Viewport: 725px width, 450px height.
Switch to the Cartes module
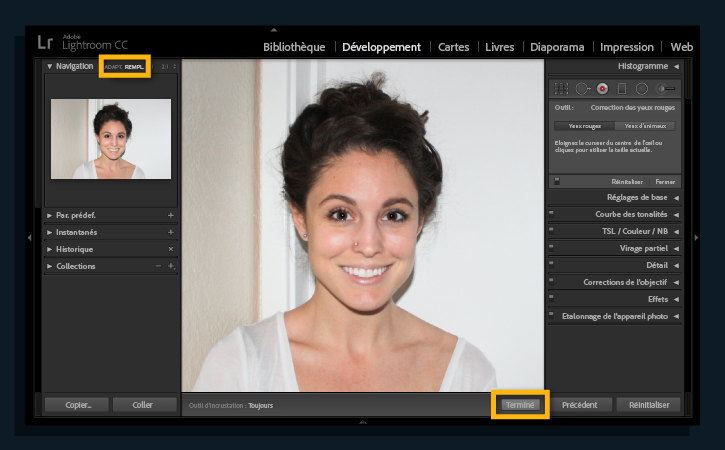(454, 47)
